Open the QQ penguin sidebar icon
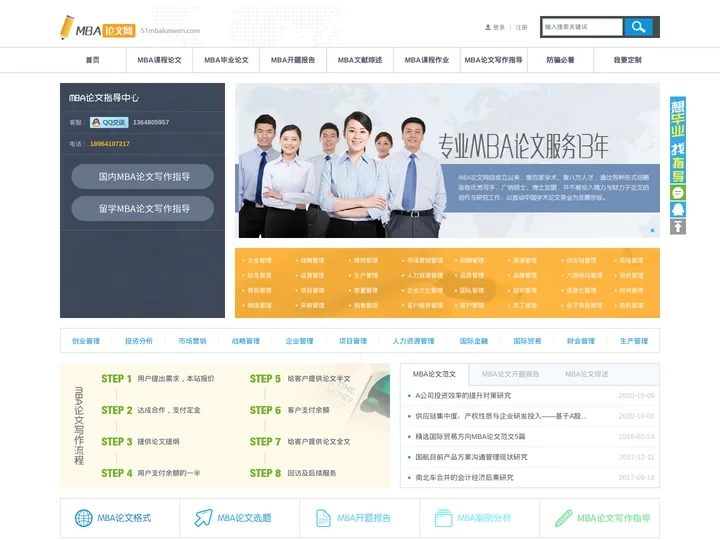720x540 pixels. 678,210
